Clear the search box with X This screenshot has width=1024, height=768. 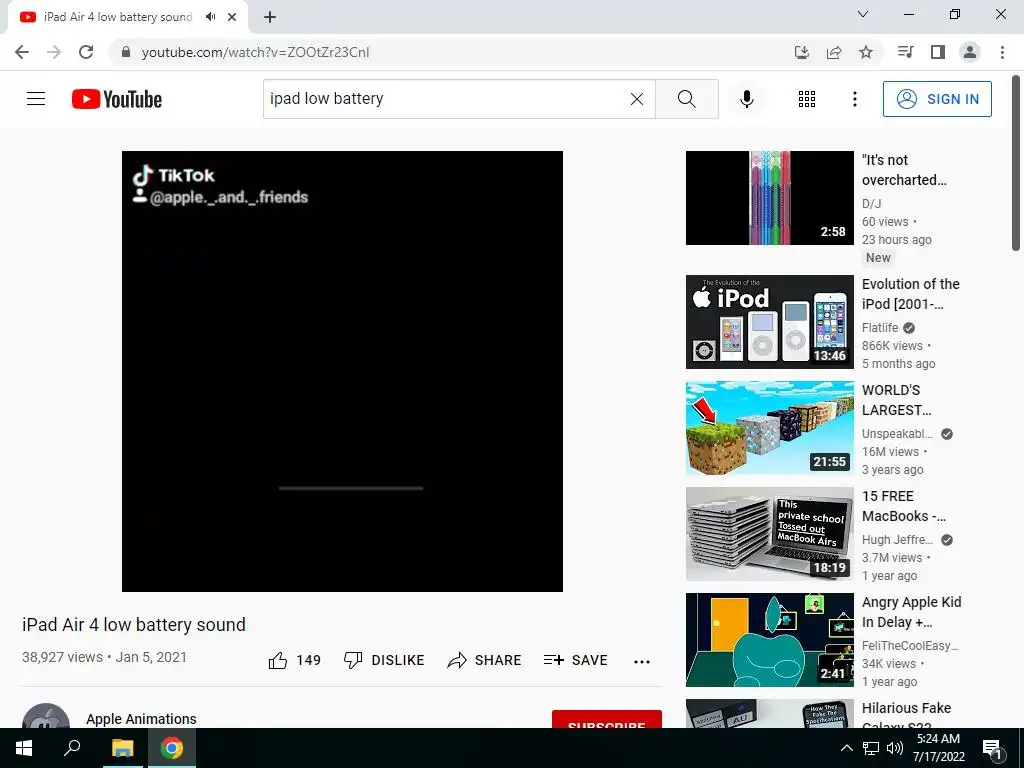click(x=637, y=99)
